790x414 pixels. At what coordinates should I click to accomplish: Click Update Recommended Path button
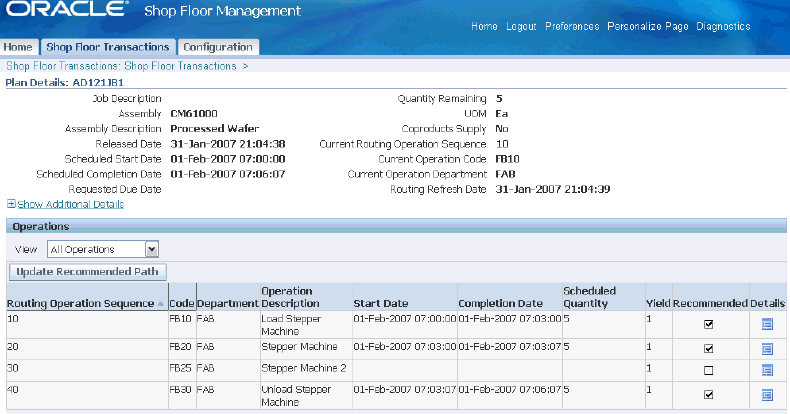pyautogui.click(x=88, y=272)
